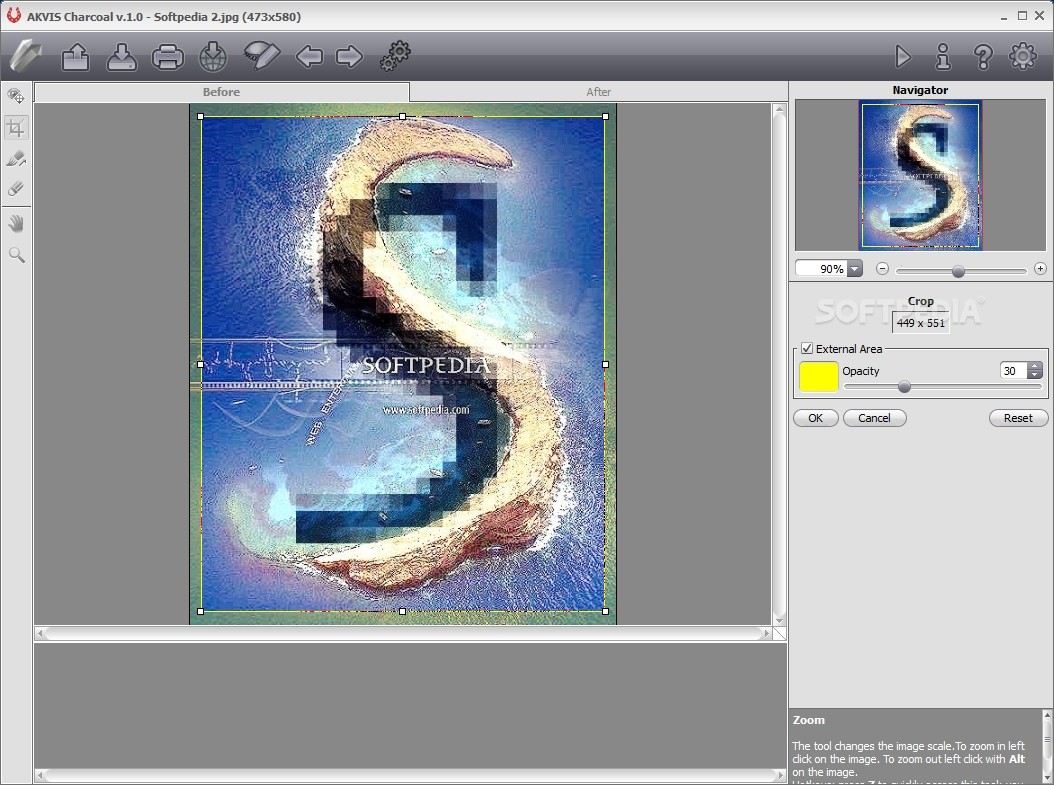Click the top-center crop handle

[403, 116]
